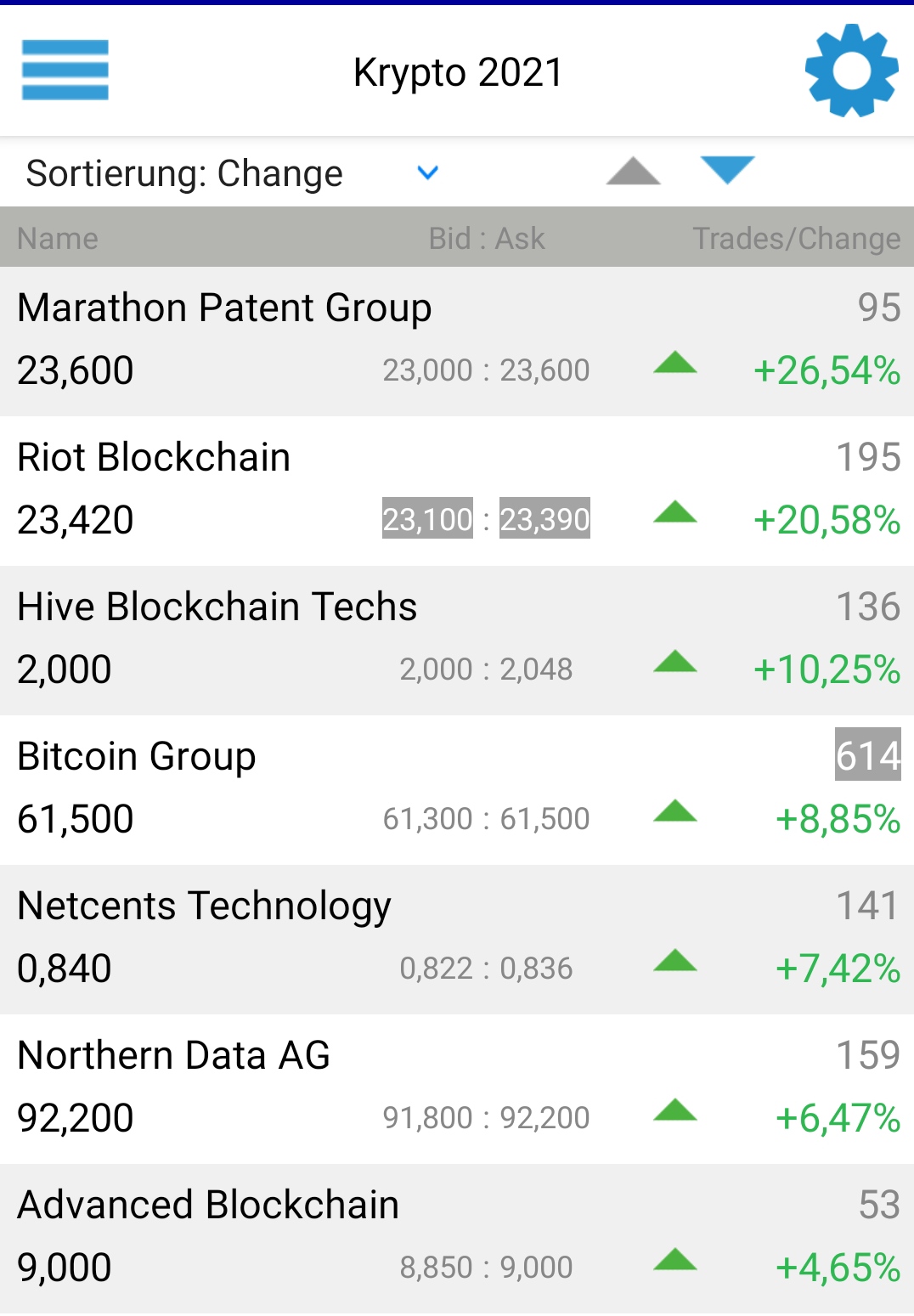
Task: Click the green up arrow for Marathon Patent Group
Action: click(675, 364)
